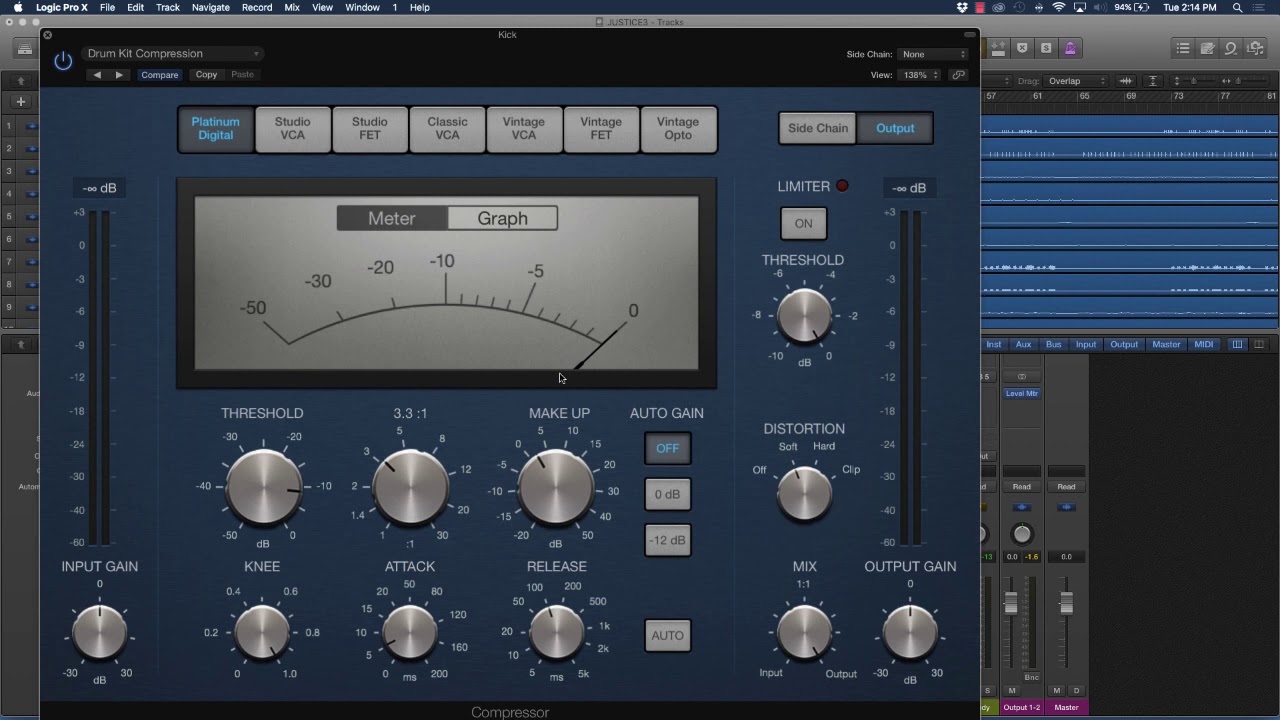Viewport: 1280px width, 720px height.
Task: Toggle the Compare button
Action: pos(159,75)
